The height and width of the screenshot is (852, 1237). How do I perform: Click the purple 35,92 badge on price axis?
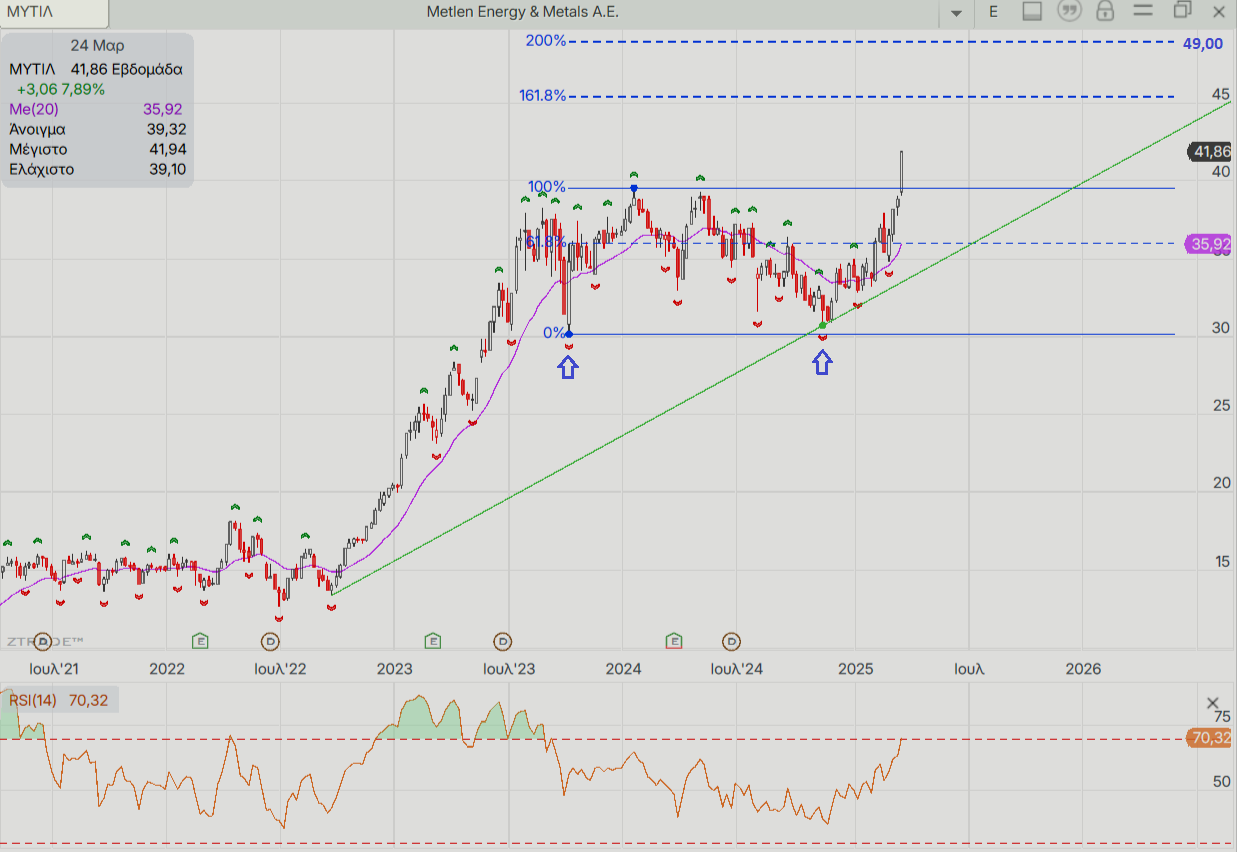pos(1210,243)
